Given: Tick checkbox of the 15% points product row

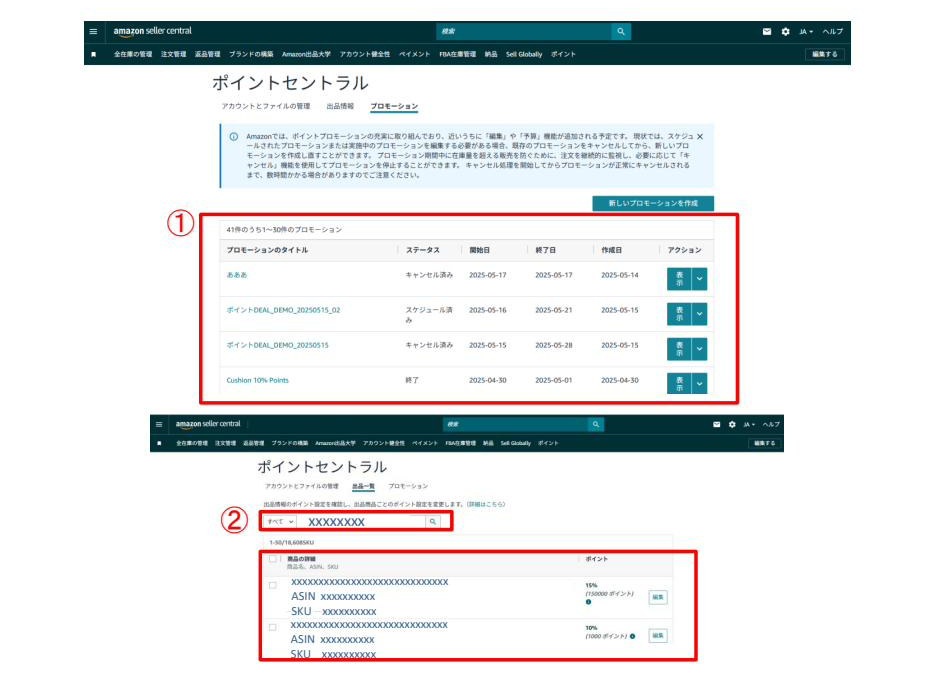Looking at the screenshot, I should pos(273,585).
